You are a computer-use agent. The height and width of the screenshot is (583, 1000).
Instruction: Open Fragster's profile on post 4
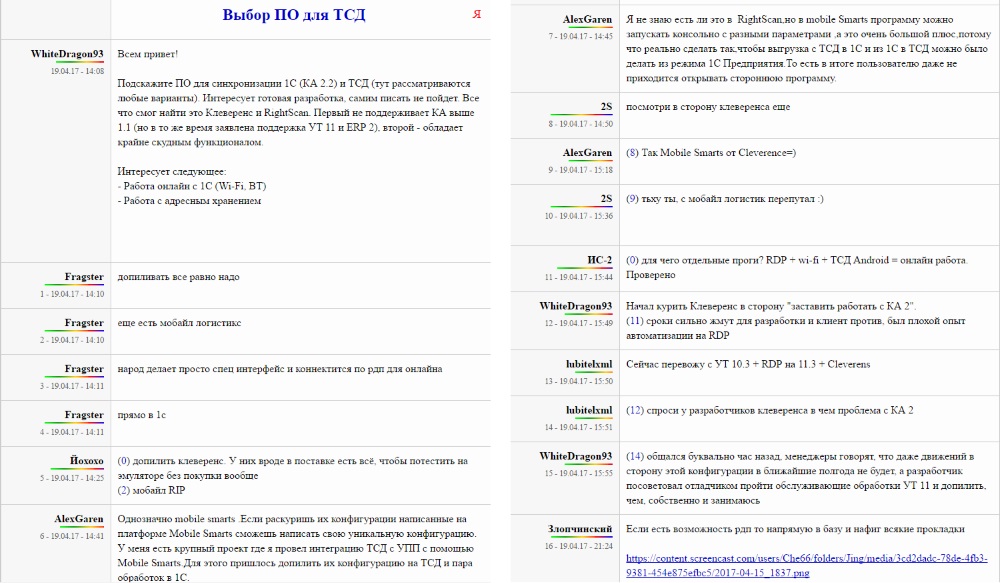pos(84,415)
